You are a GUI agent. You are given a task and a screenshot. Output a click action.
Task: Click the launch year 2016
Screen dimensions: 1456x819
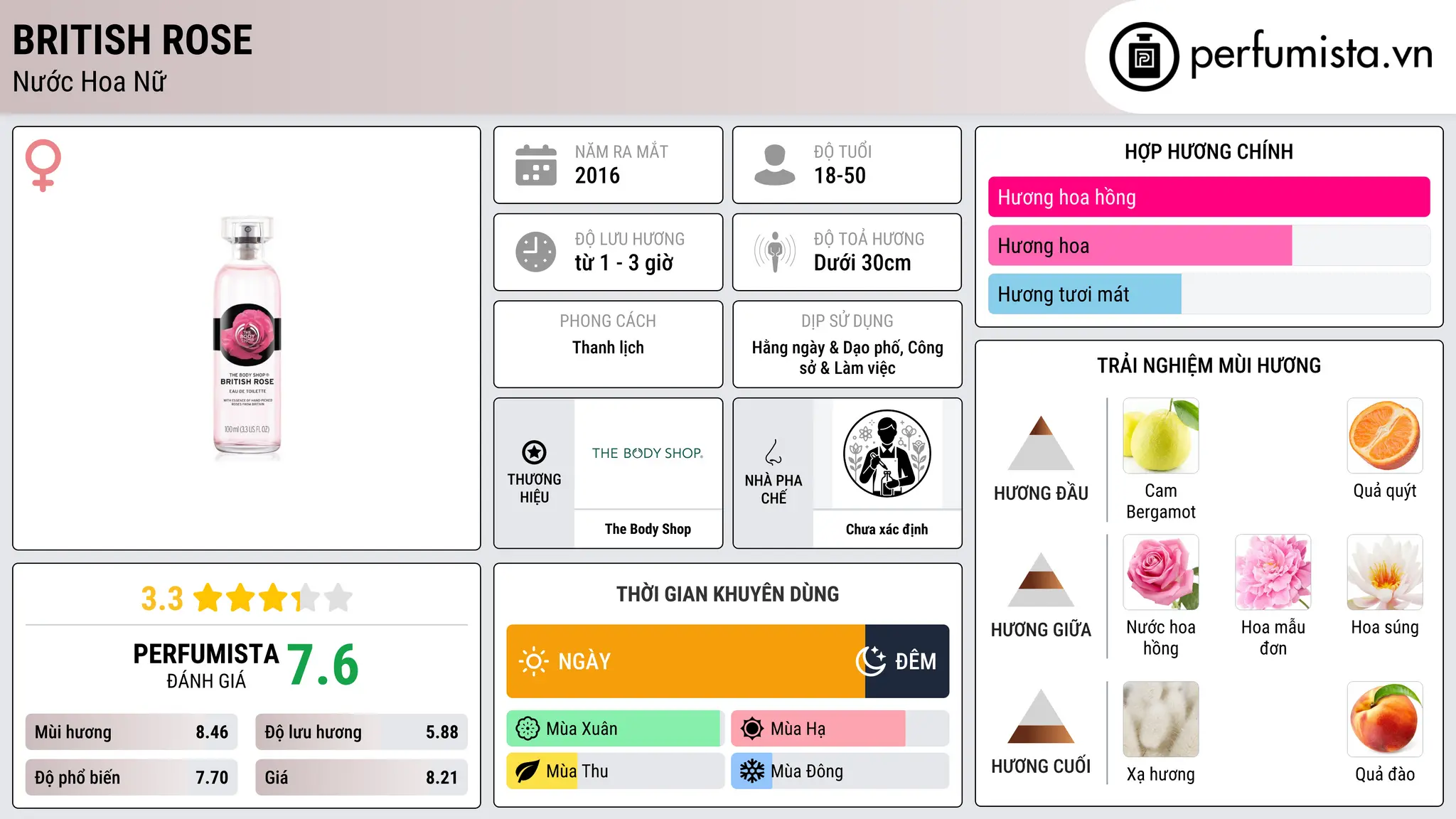tap(597, 176)
